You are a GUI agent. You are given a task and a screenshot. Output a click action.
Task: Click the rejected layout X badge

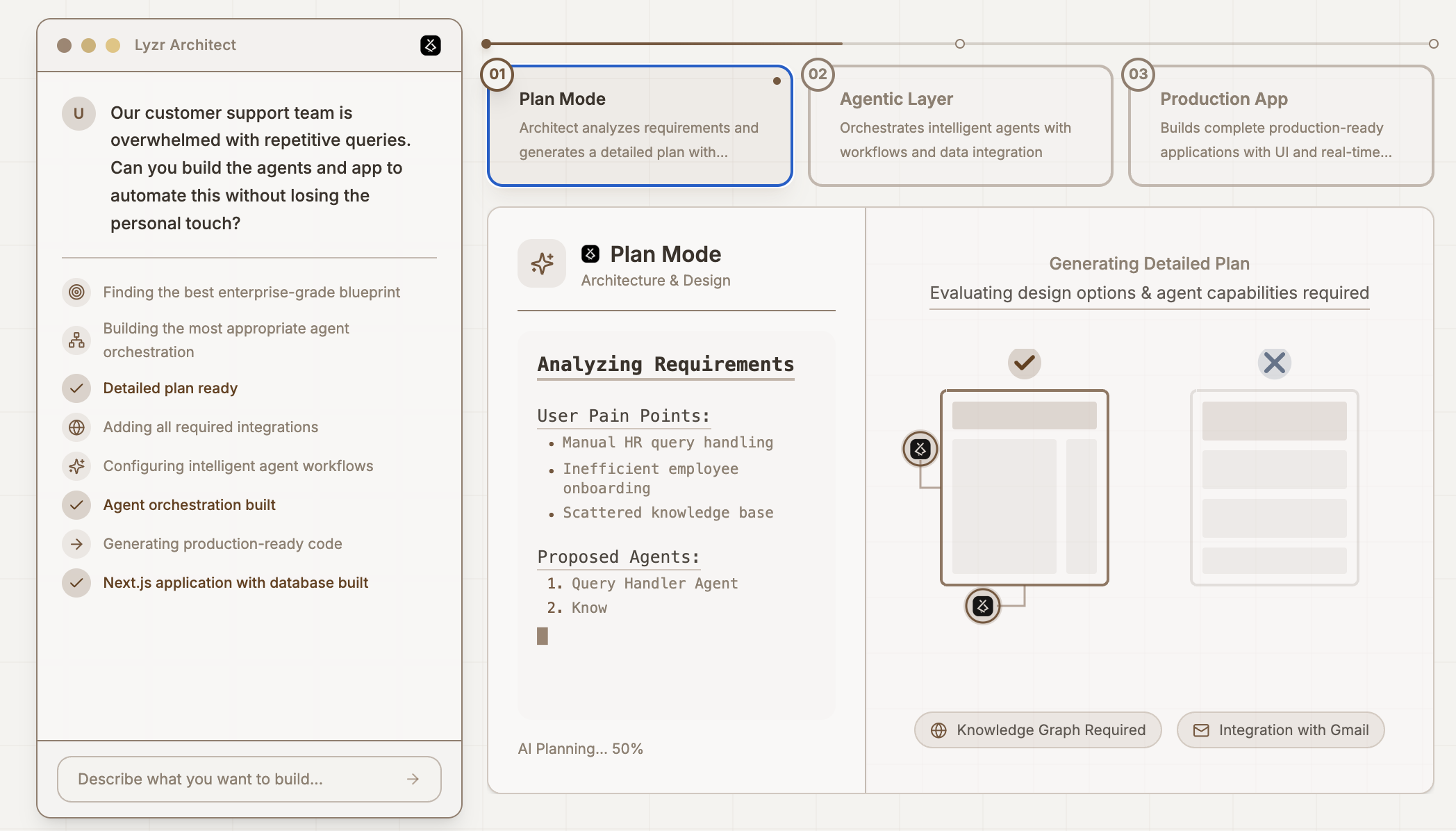coord(1274,362)
